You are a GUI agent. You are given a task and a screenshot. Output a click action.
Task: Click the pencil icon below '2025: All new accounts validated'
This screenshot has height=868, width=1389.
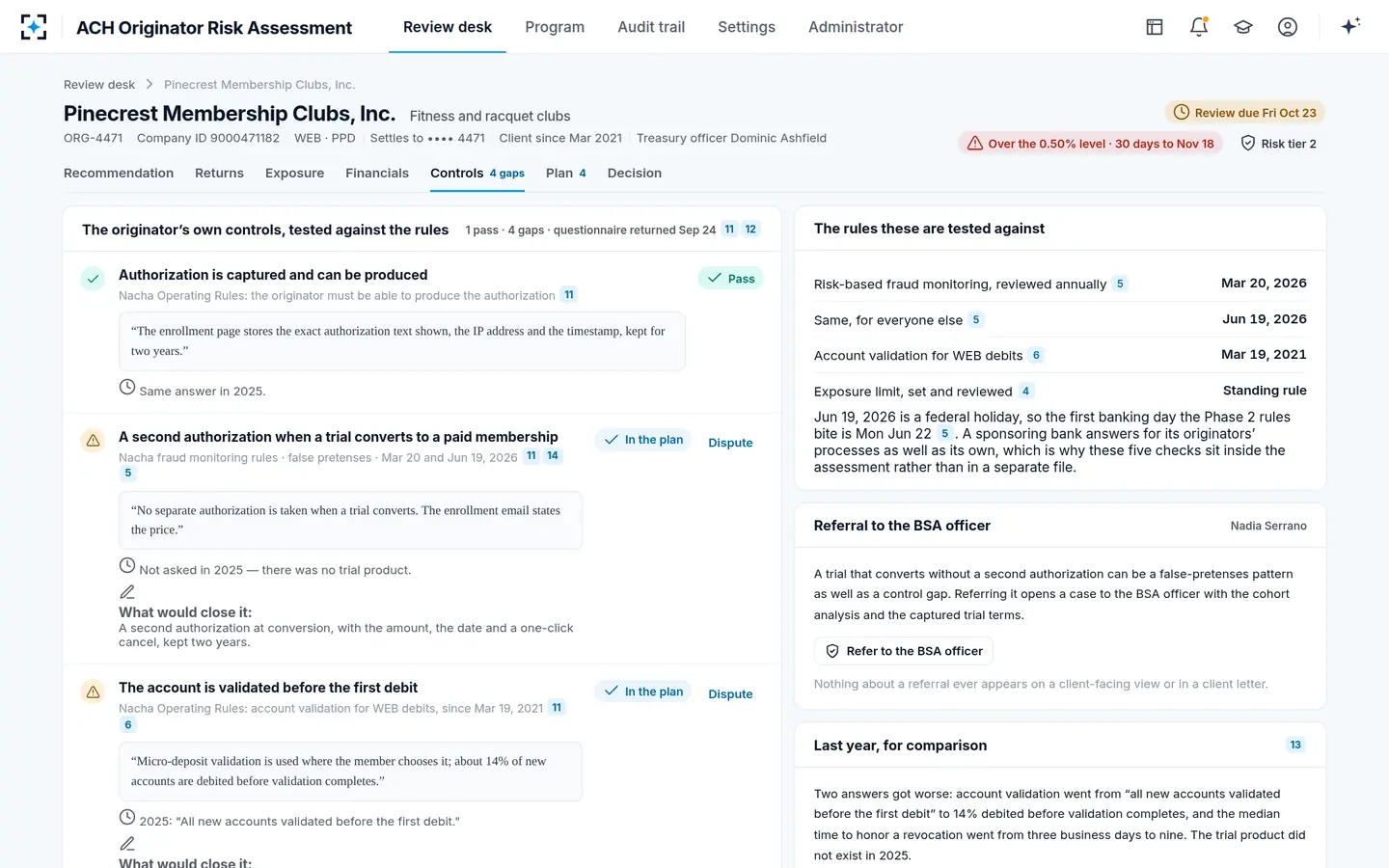(x=127, y=844)
